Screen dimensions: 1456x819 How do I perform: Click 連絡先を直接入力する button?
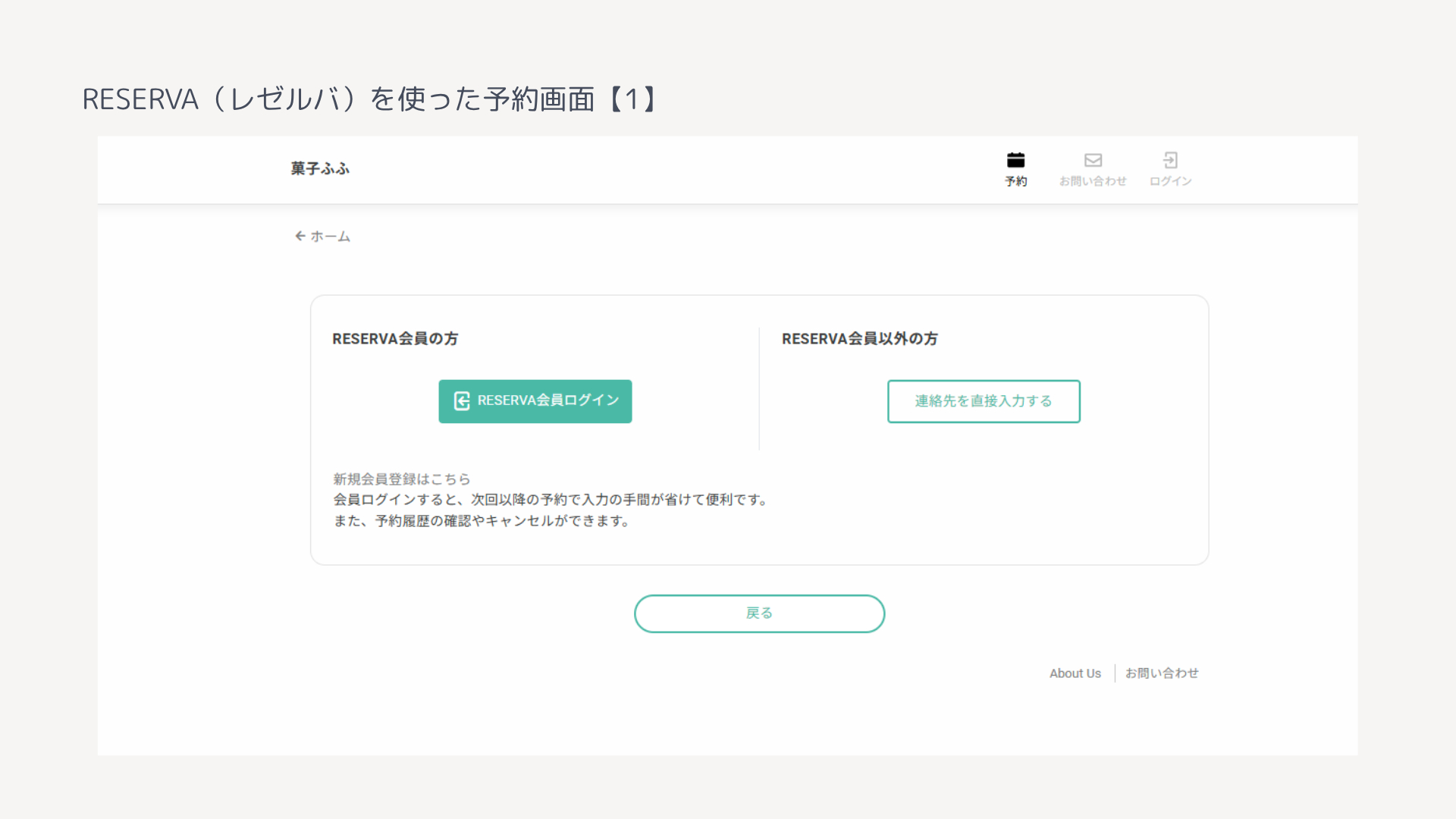tap(984, 401)
